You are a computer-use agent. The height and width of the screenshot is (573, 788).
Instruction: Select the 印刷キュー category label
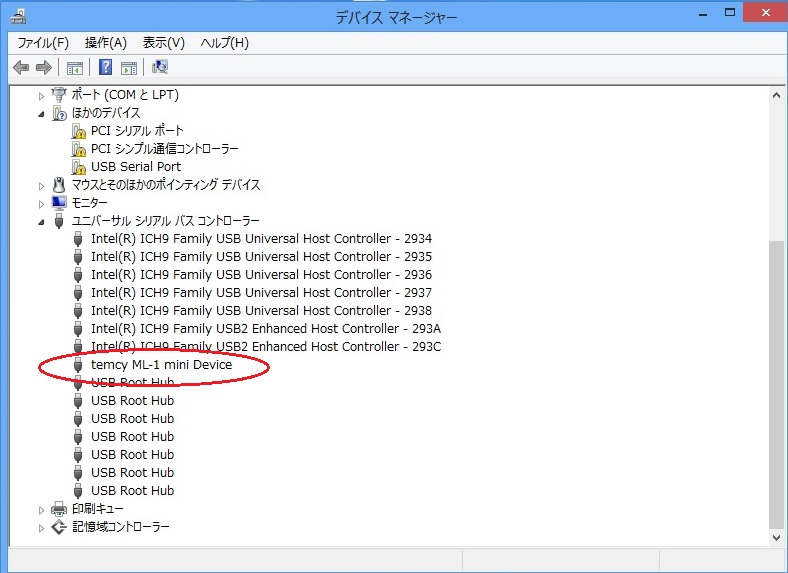tap(97, 509)
